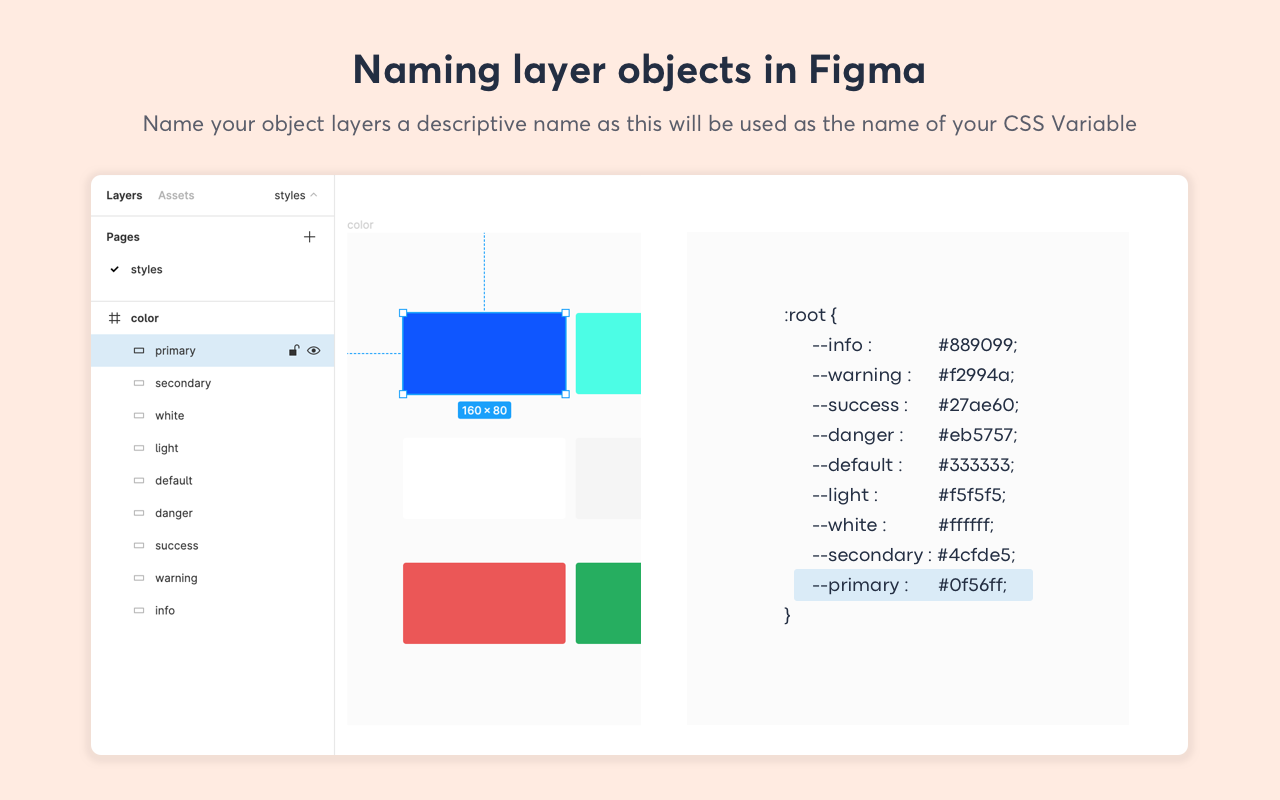Select the rectangle icon next to the info layer
This screenshot has height=800, width=1280.
(x=138, y=610)
